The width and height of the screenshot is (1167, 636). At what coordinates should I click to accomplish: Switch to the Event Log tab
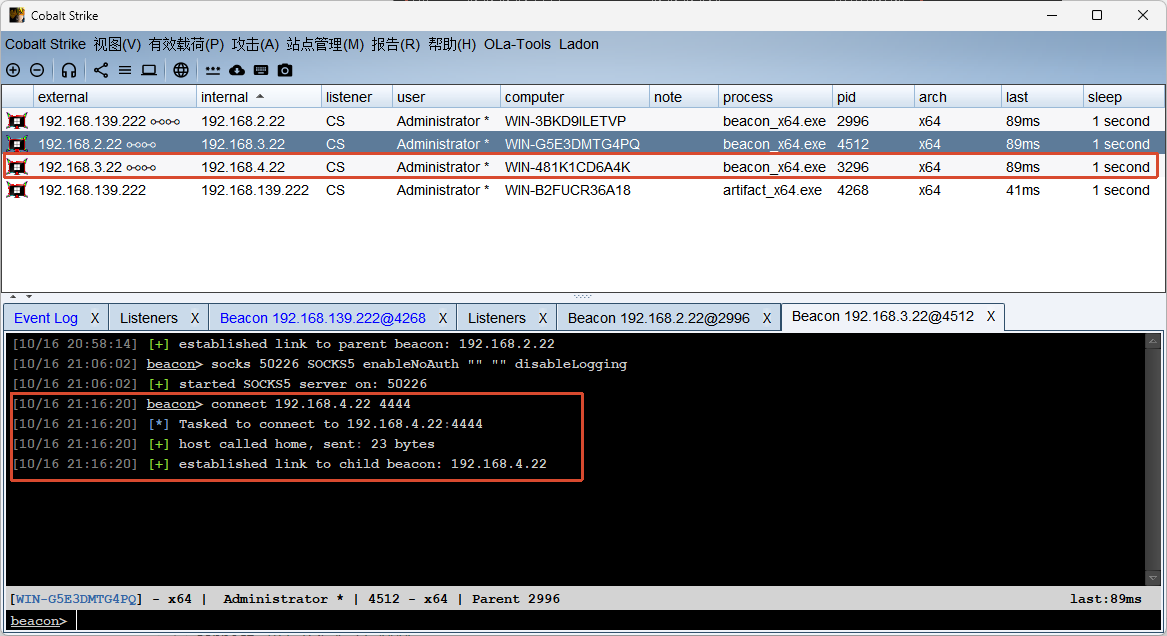tap(45, 318)
